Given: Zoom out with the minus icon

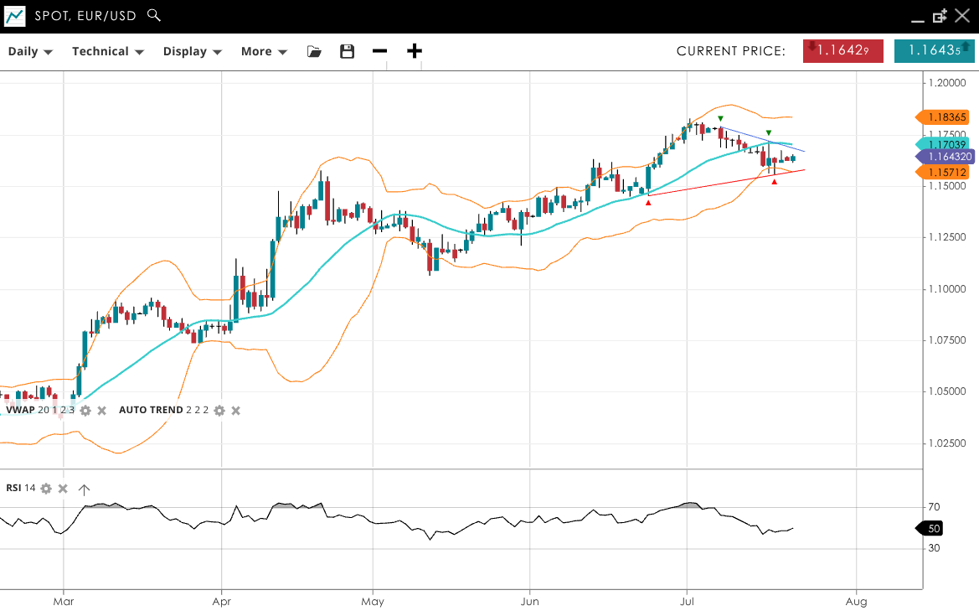Looking at the screenshot, I should pos(380,51).
